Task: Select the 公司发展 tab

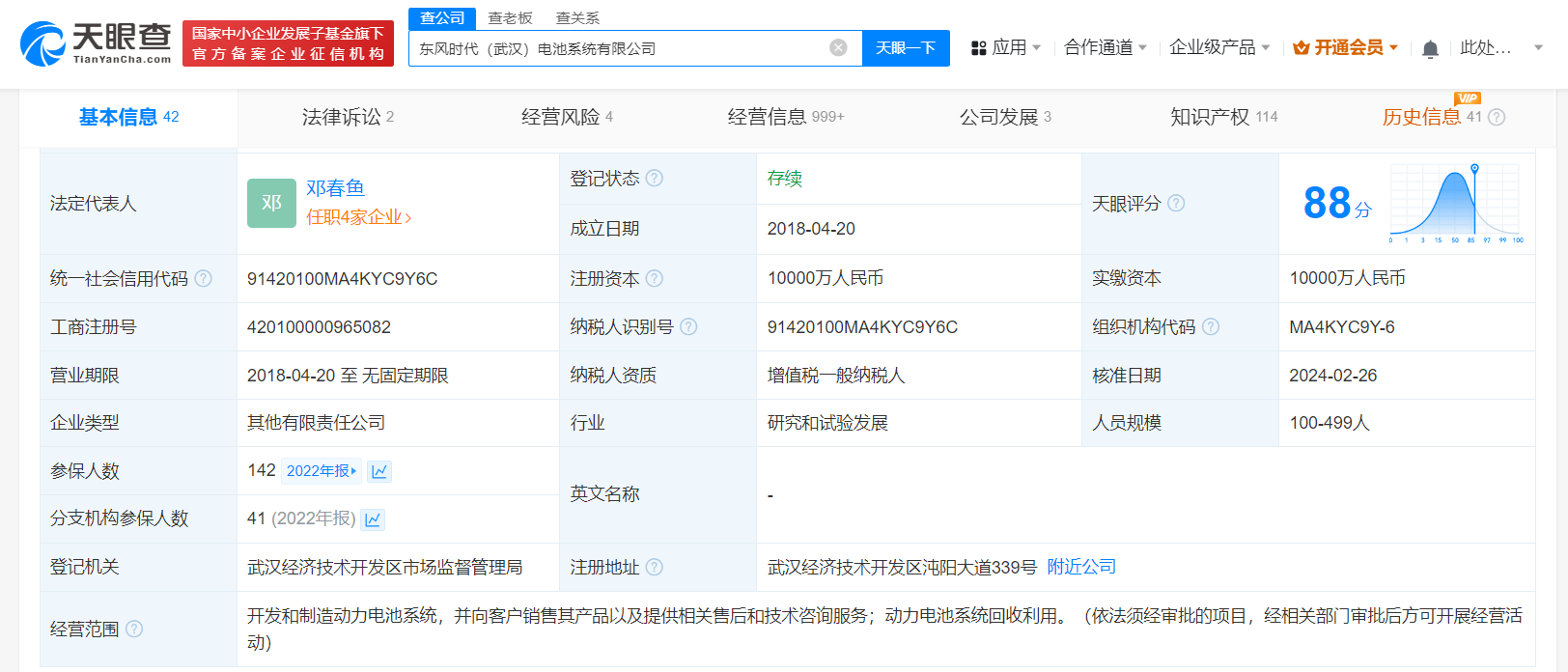Action: (1005, 118)
